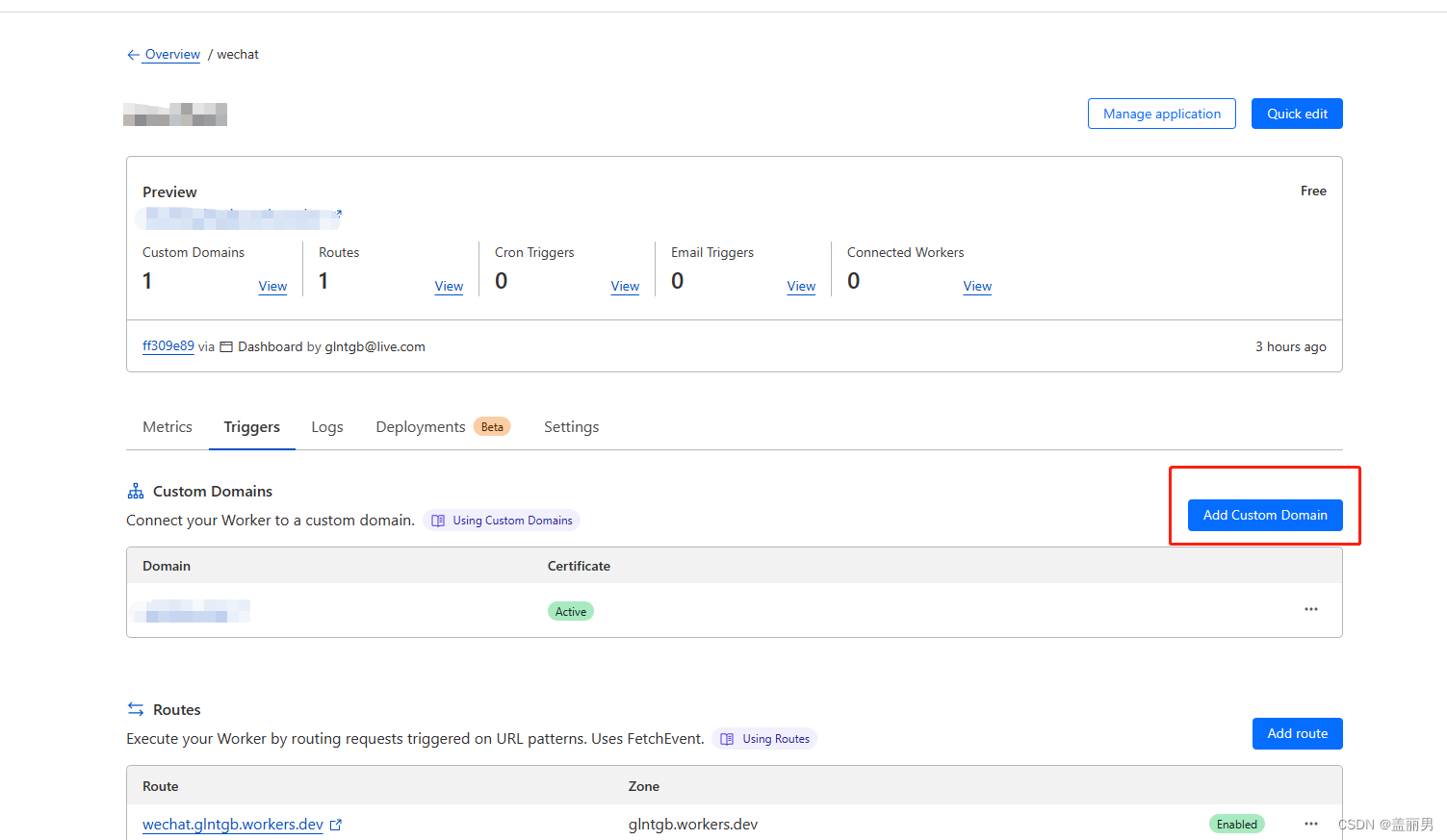Open Manage application

point(1162,114)
